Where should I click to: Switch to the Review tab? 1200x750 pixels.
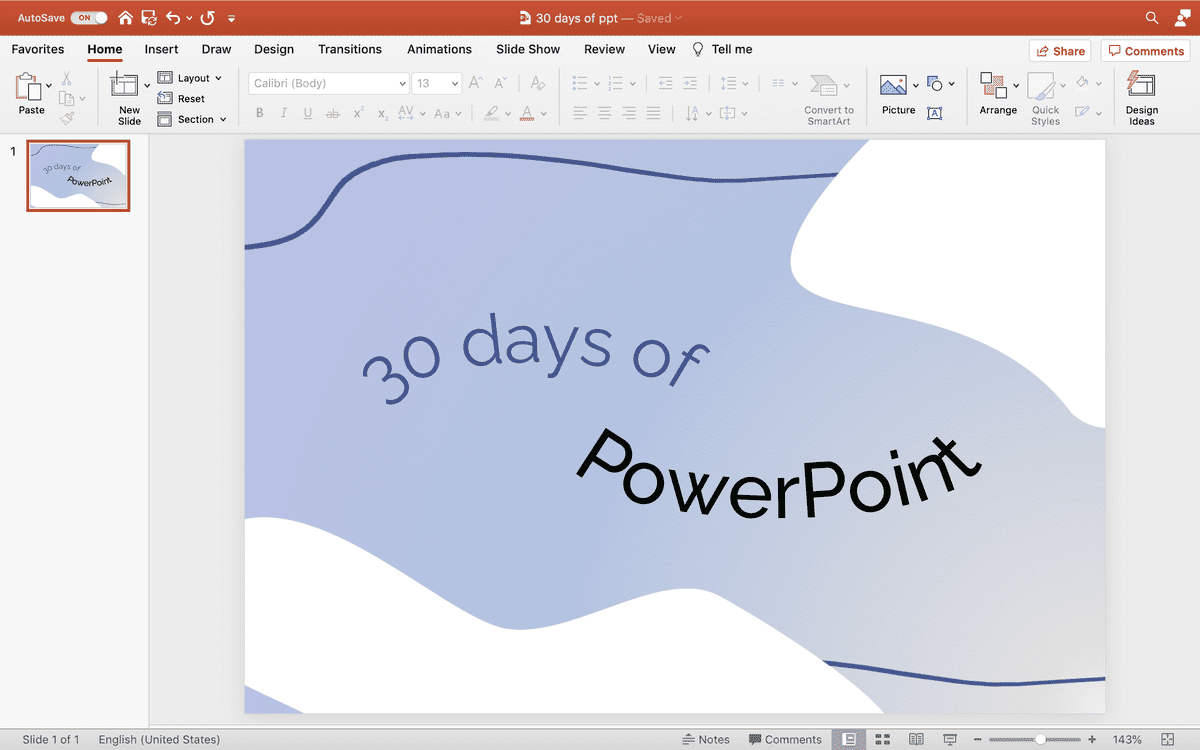[604, 49]
